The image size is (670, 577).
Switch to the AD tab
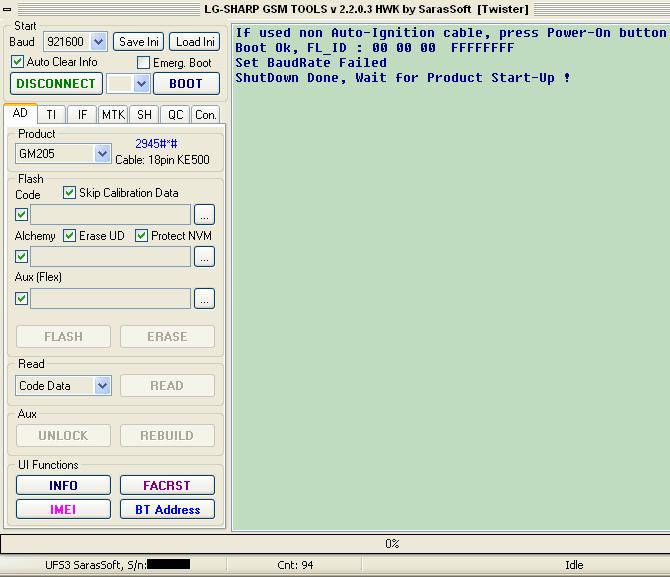(20, 113)
